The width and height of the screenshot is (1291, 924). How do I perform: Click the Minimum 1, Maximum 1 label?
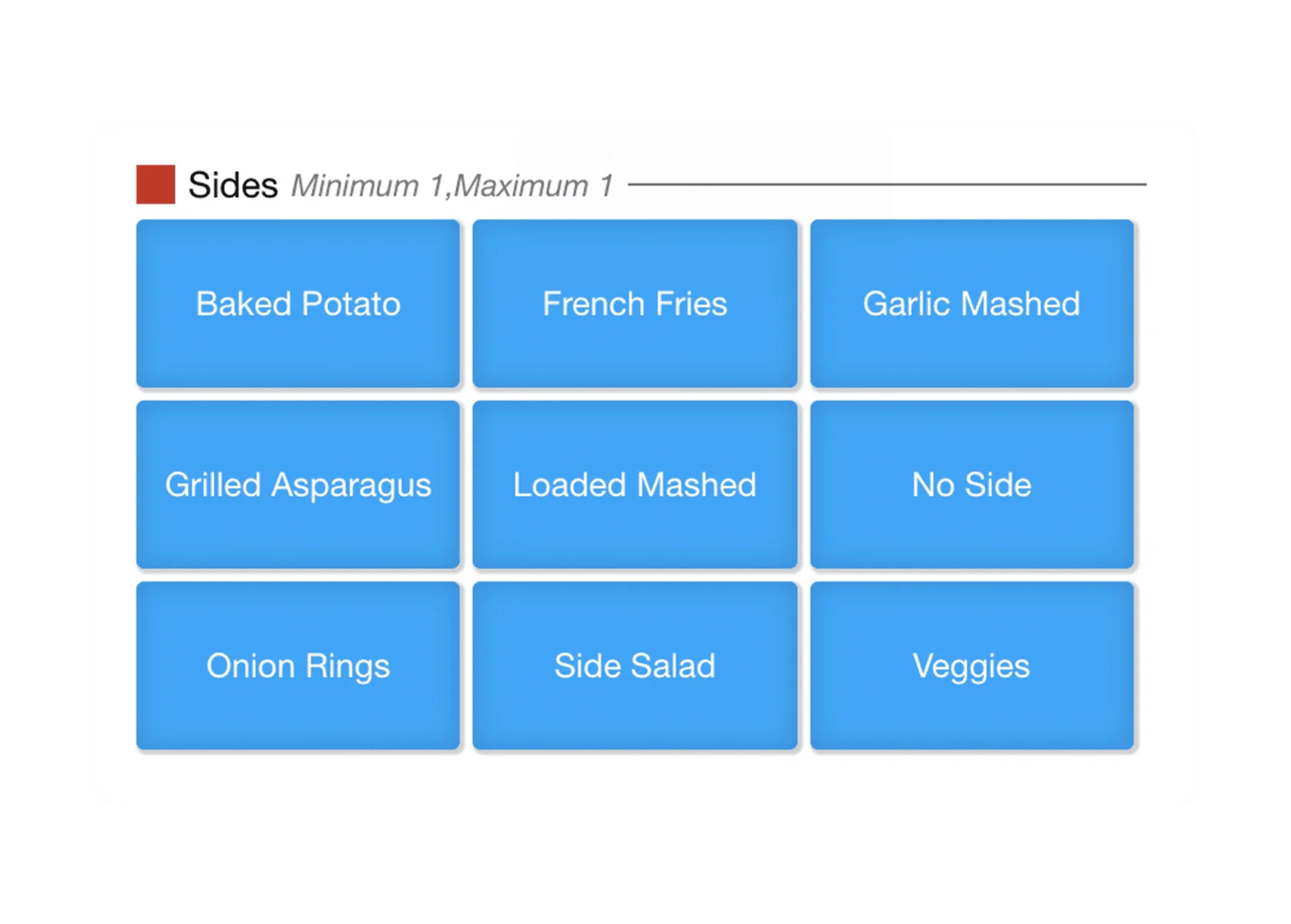click(452, 186)
